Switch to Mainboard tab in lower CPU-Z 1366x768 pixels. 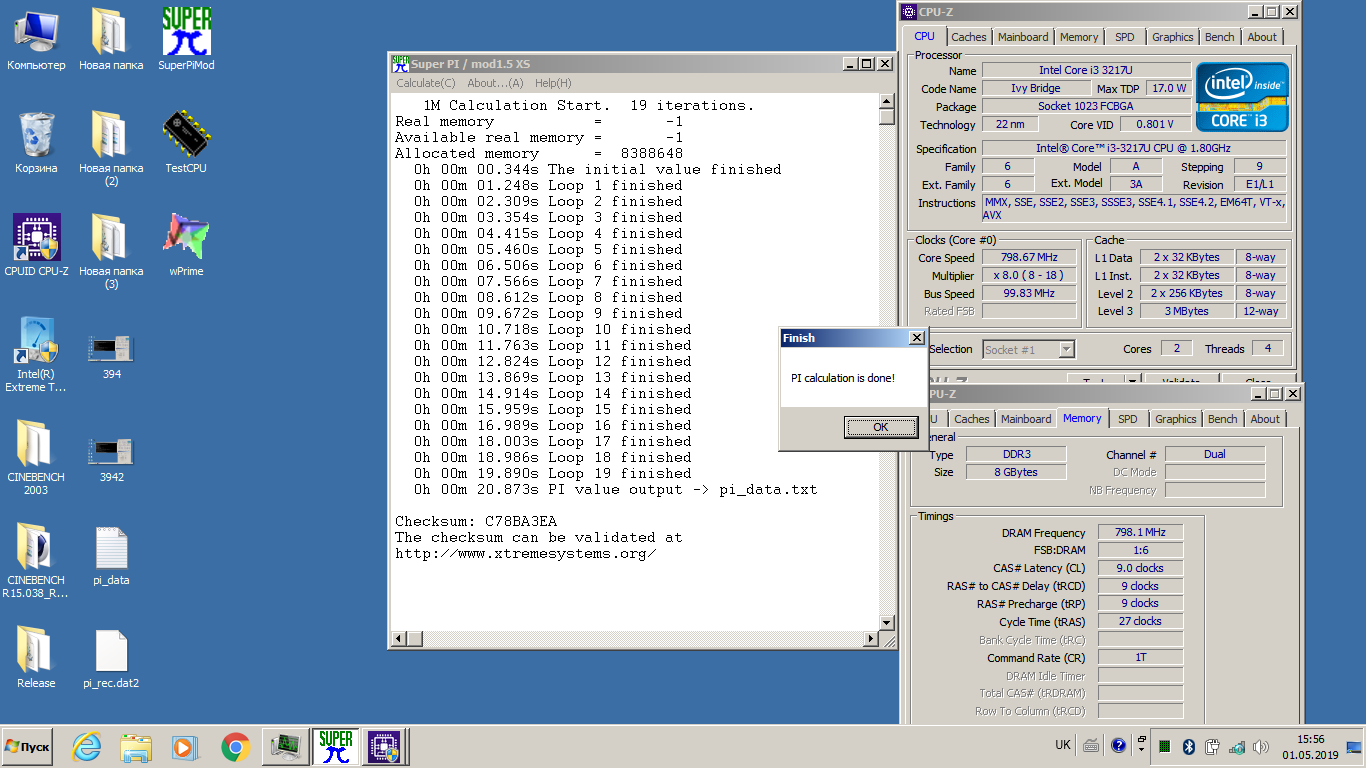click(1026, 419)
